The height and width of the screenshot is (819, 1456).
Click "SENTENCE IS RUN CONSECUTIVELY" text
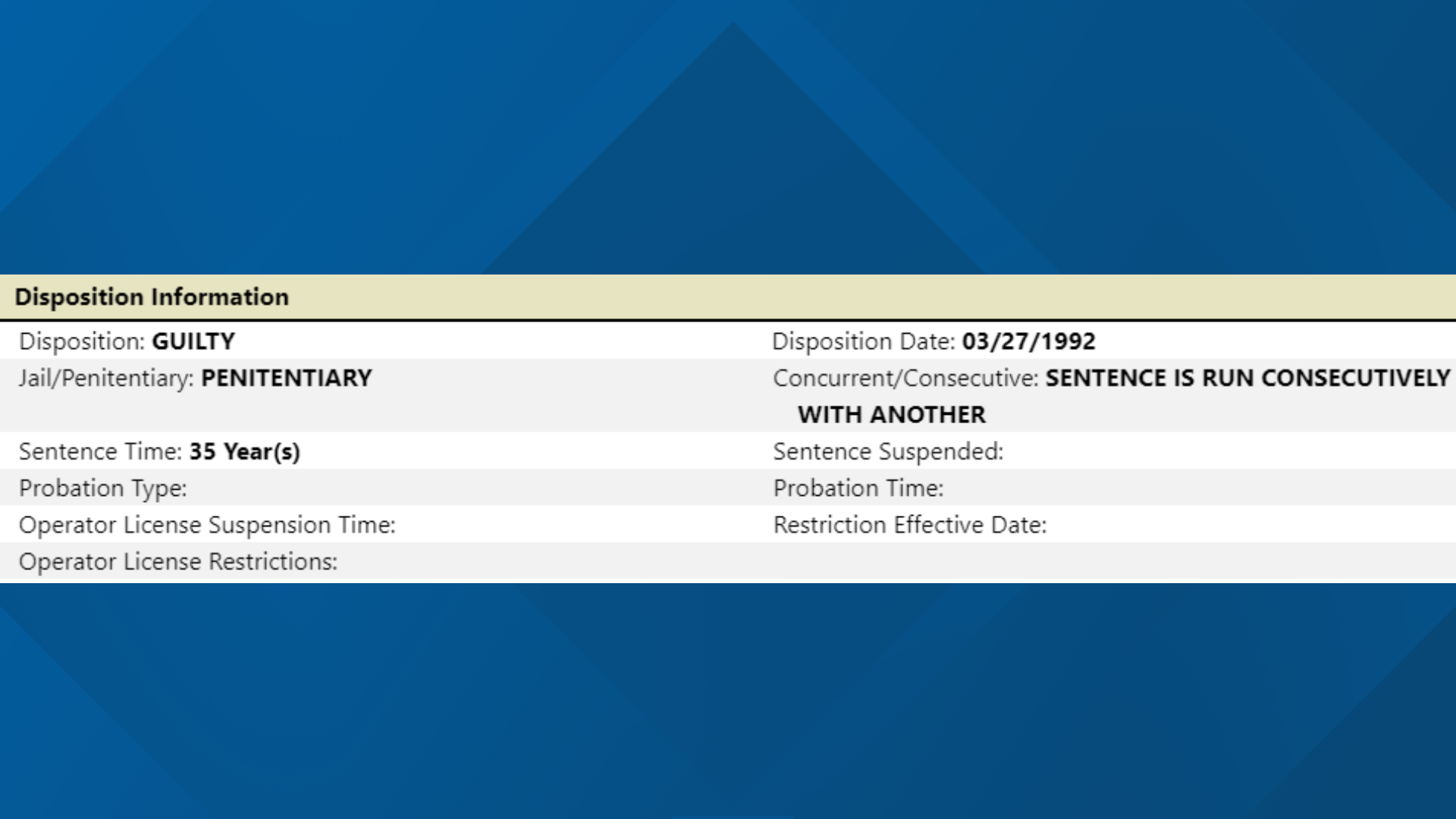click(1247, 378)
